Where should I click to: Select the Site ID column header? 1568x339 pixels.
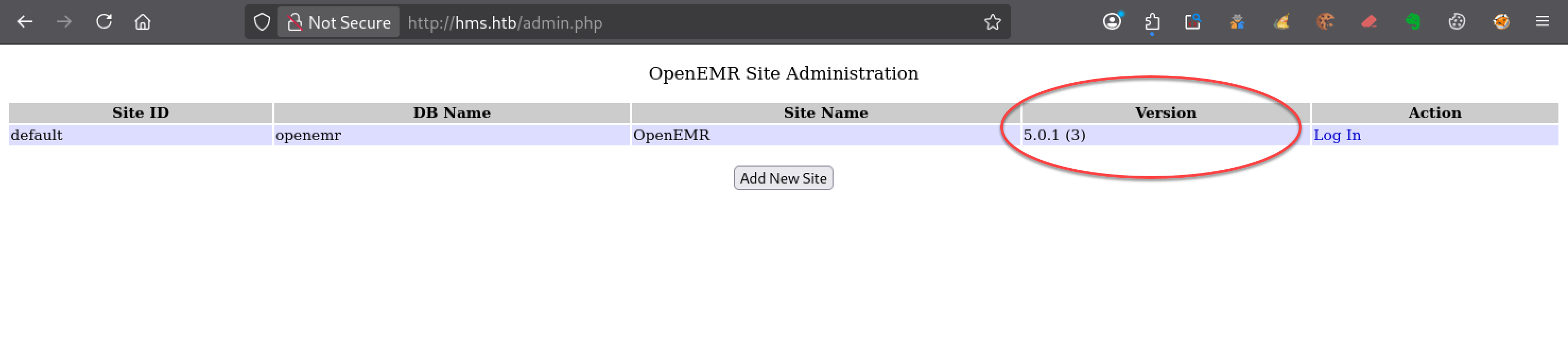coord(141,112)
